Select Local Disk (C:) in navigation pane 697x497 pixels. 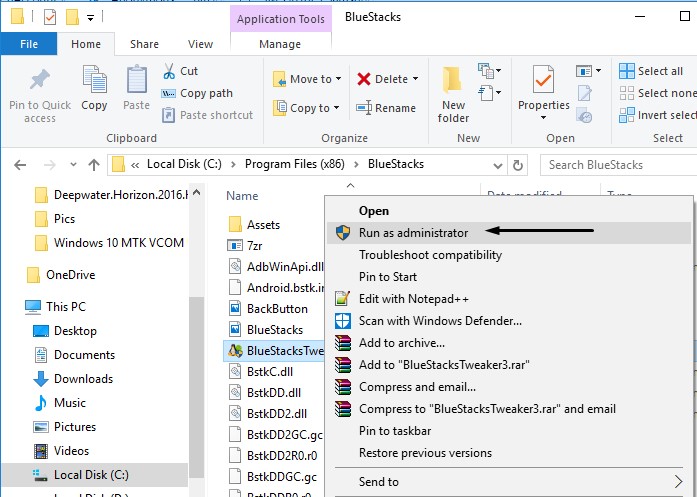coord(94,475)
